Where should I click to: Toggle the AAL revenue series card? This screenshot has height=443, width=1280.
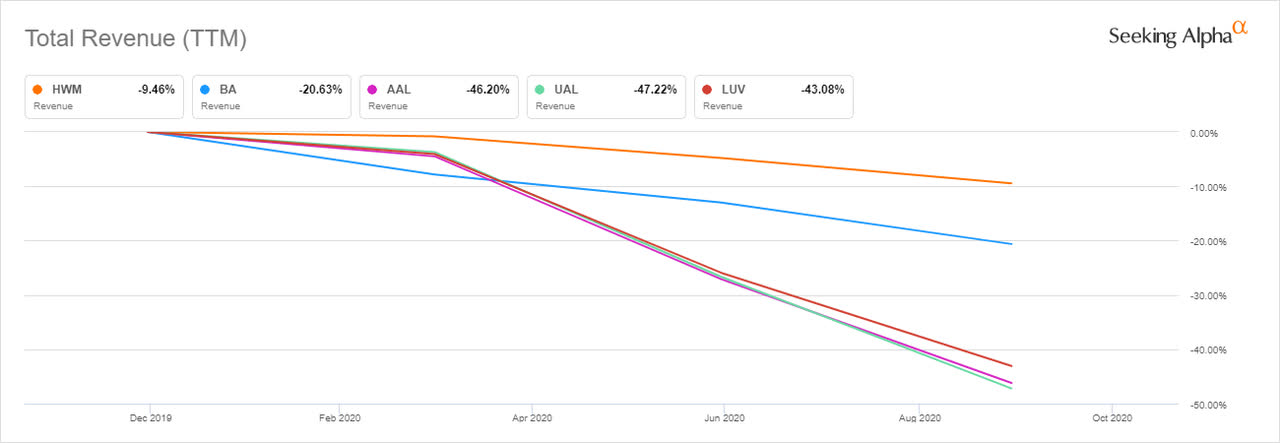tap(438, 97)
